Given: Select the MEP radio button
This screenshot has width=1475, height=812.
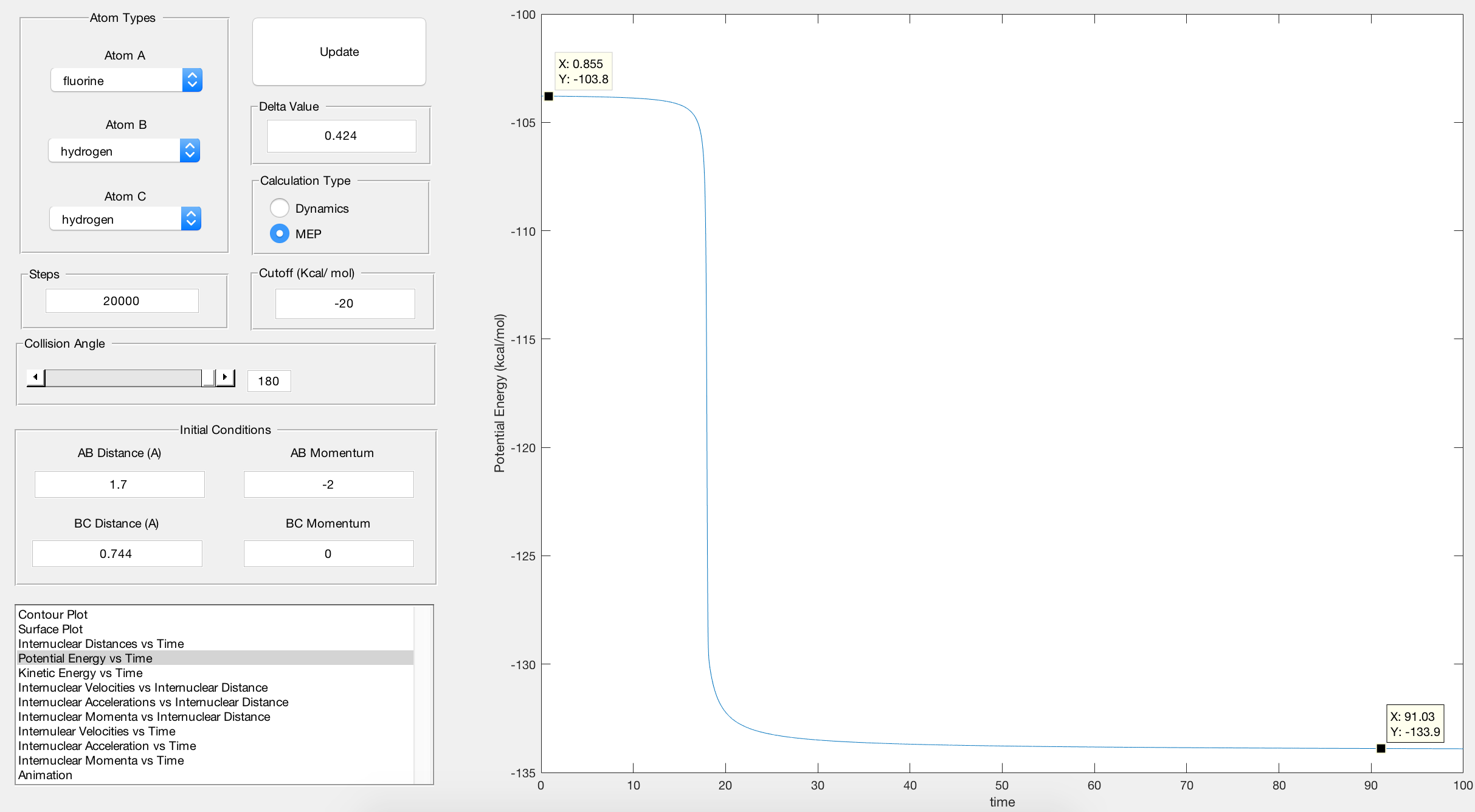Looking at the screenshot, I should click(x=280, y=233).
